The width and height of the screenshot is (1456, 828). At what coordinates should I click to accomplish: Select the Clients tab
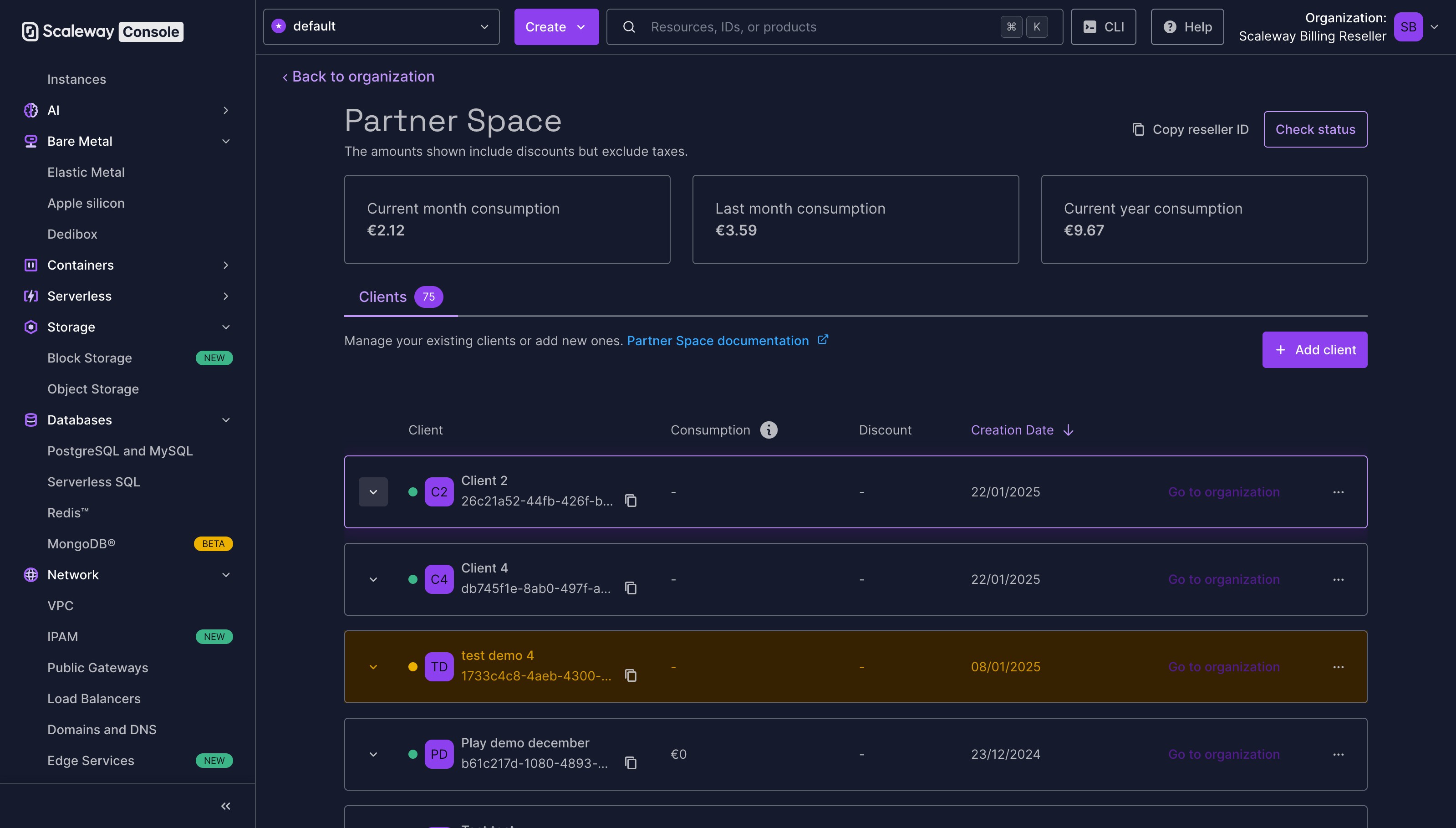tap(401, 297)
